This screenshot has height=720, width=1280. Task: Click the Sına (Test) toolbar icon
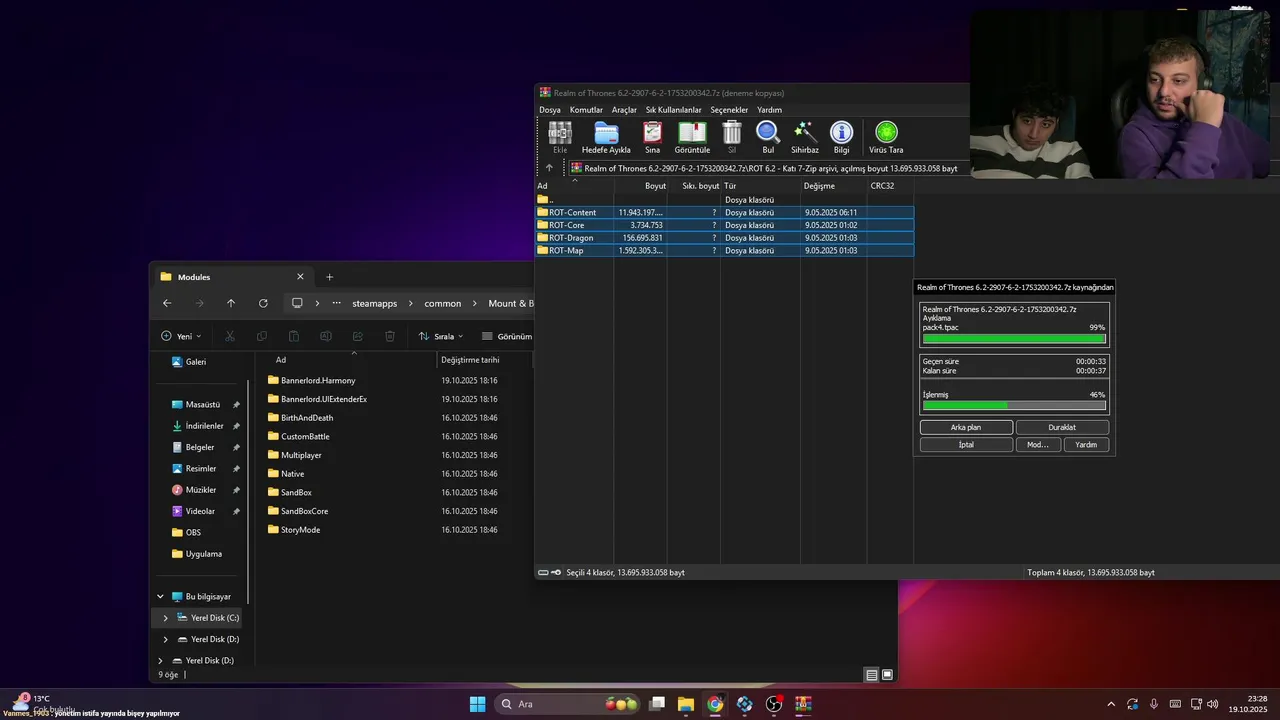tap(652, 137)
